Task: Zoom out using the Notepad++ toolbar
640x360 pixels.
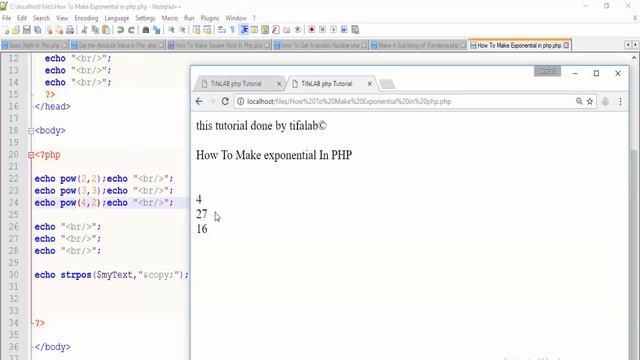Action: pyautogui.click(x=182, y=30)
